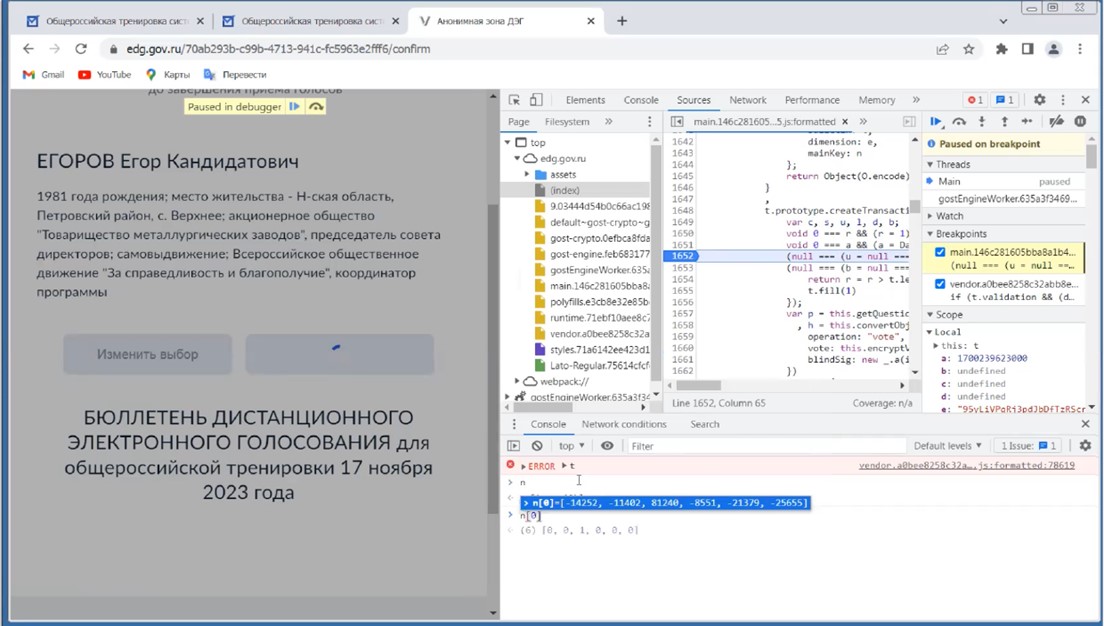The height and width of the screenshot is (626, 1104).
Task: Step over next function call
Action: pos(959,122)
